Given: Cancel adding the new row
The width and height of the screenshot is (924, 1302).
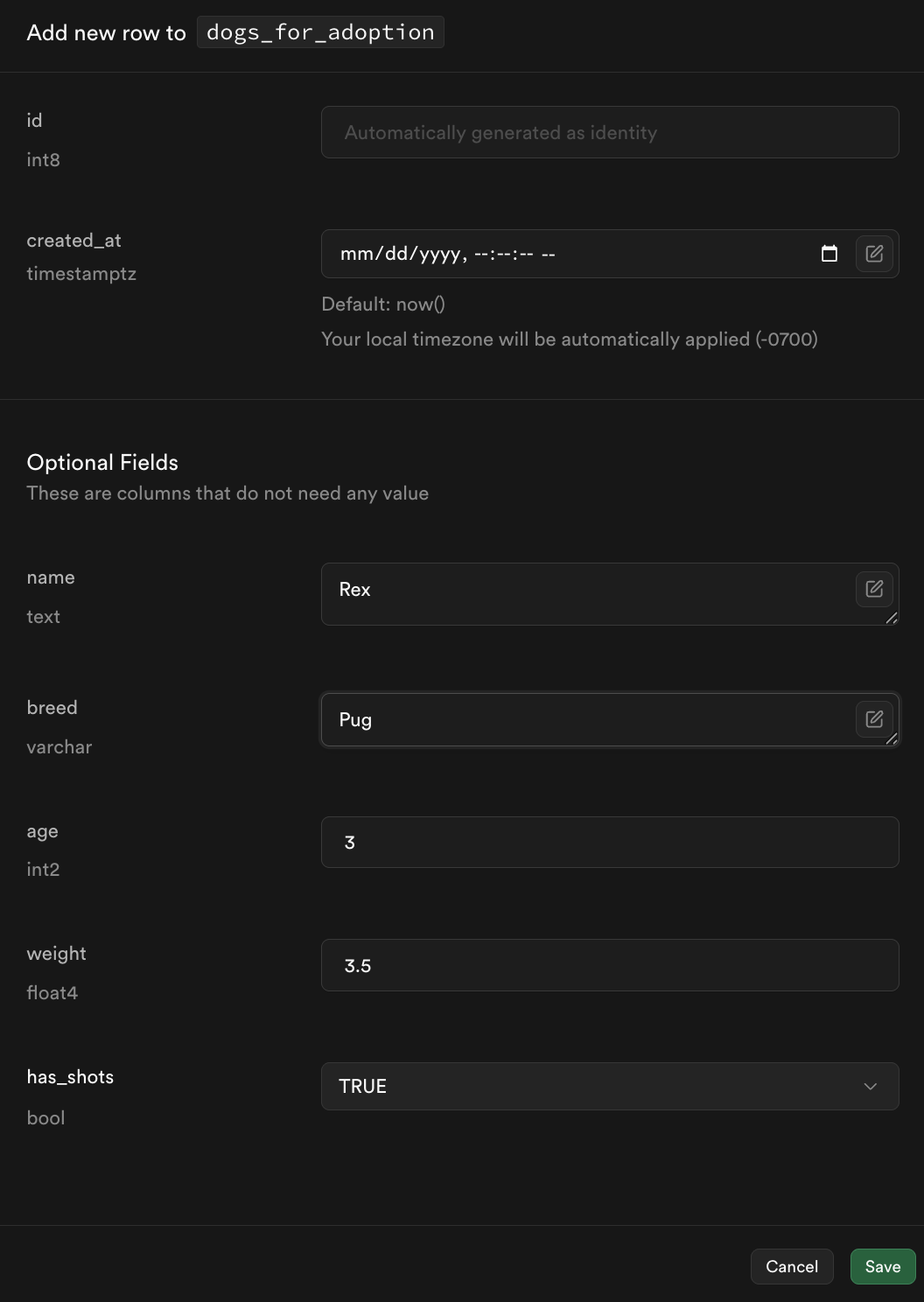Looking at the screenshot, I should (x=791, y=1266).
